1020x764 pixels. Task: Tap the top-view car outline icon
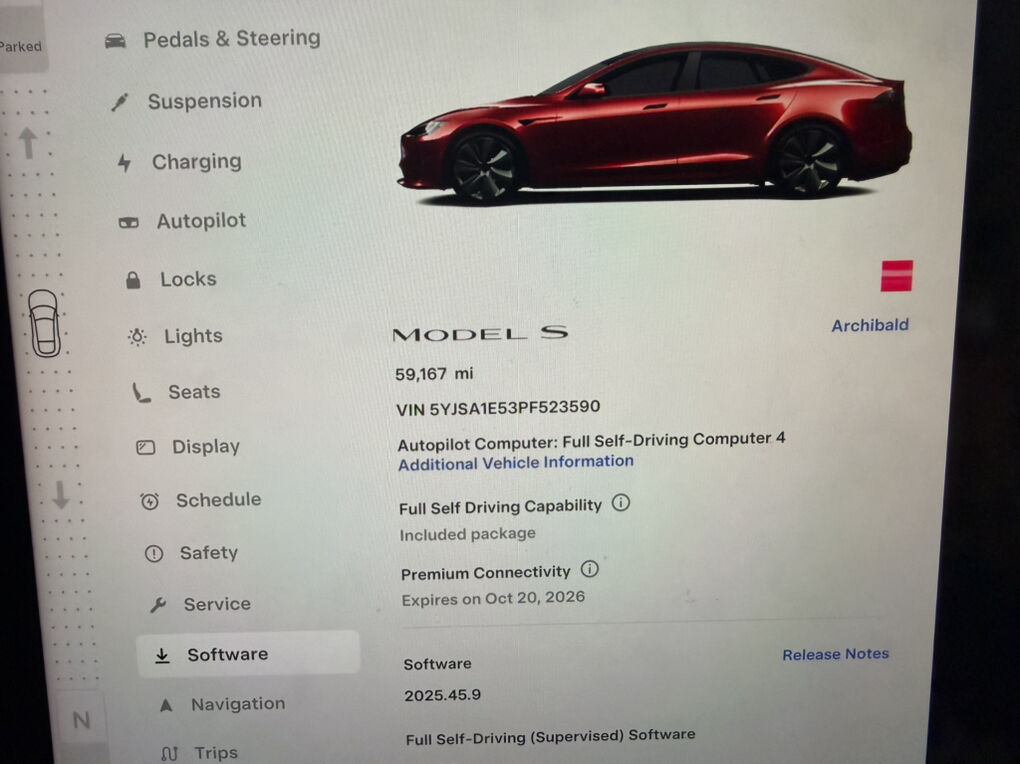tap(45, 323)
